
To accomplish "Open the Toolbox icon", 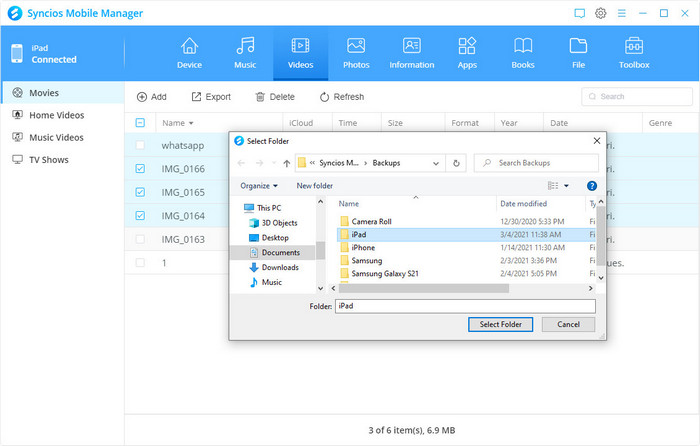I will click(634, 46).
